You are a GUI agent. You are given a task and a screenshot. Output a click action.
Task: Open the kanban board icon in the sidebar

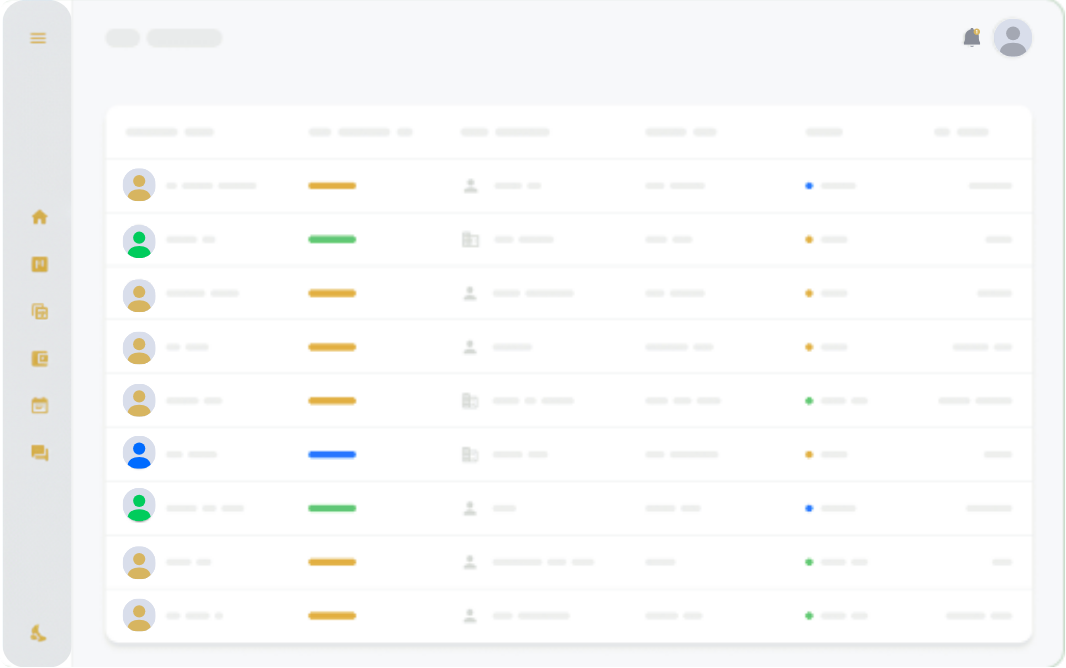[39, 264]
